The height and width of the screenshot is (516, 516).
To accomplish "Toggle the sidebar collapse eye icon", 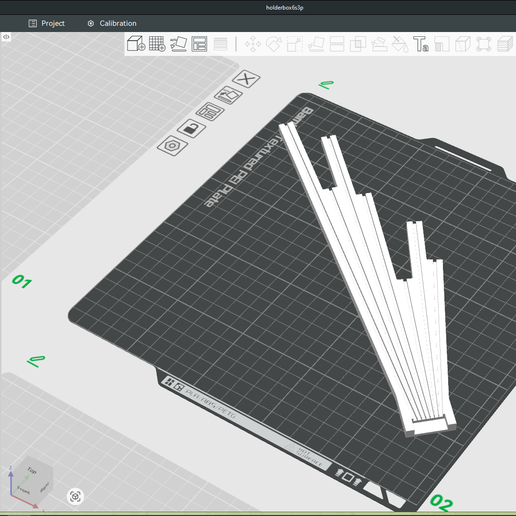I will pyautogui.click(x=6, y=37).
